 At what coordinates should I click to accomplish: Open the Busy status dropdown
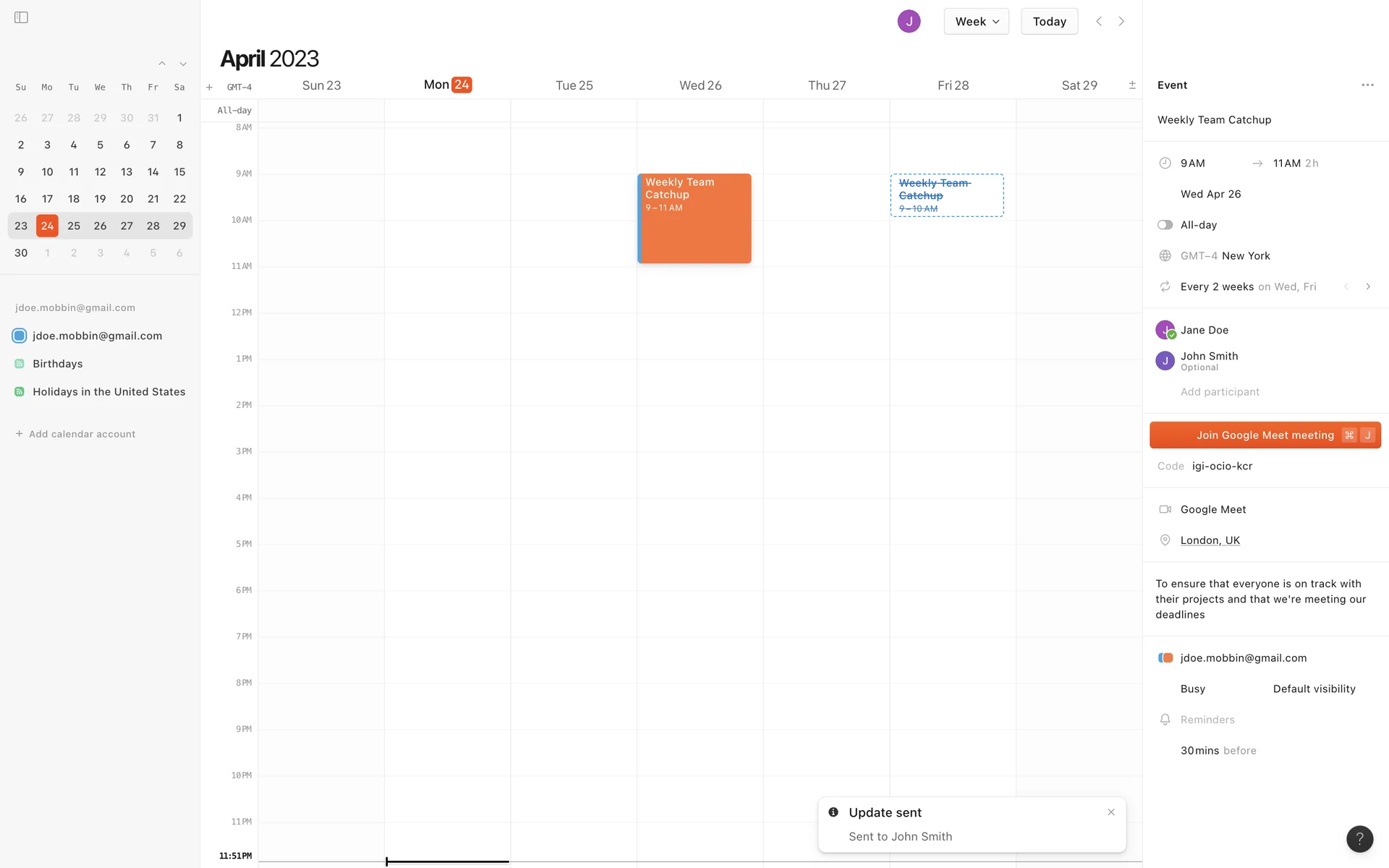pyautogui.click(x=1192, y=689)
